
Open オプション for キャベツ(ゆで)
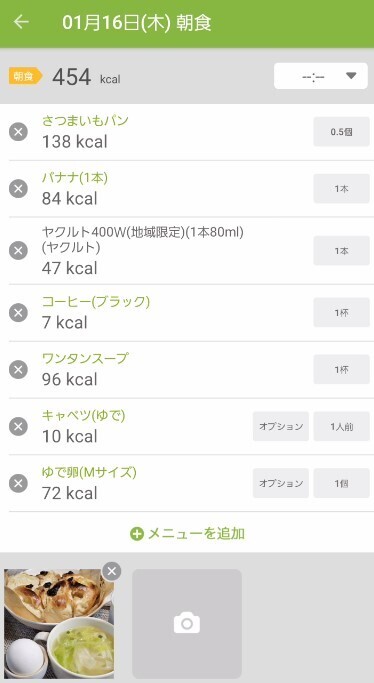pos(281,426)
